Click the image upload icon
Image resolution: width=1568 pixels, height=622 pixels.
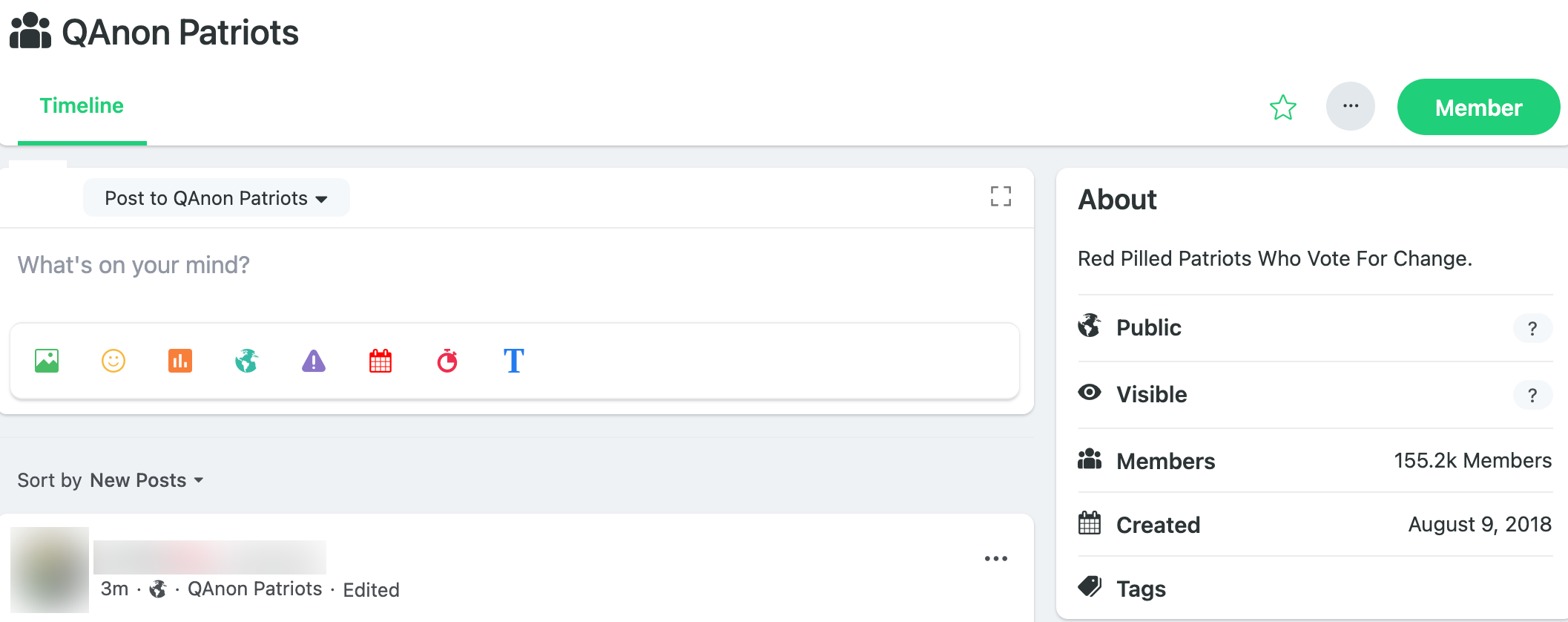pos(47,361)
